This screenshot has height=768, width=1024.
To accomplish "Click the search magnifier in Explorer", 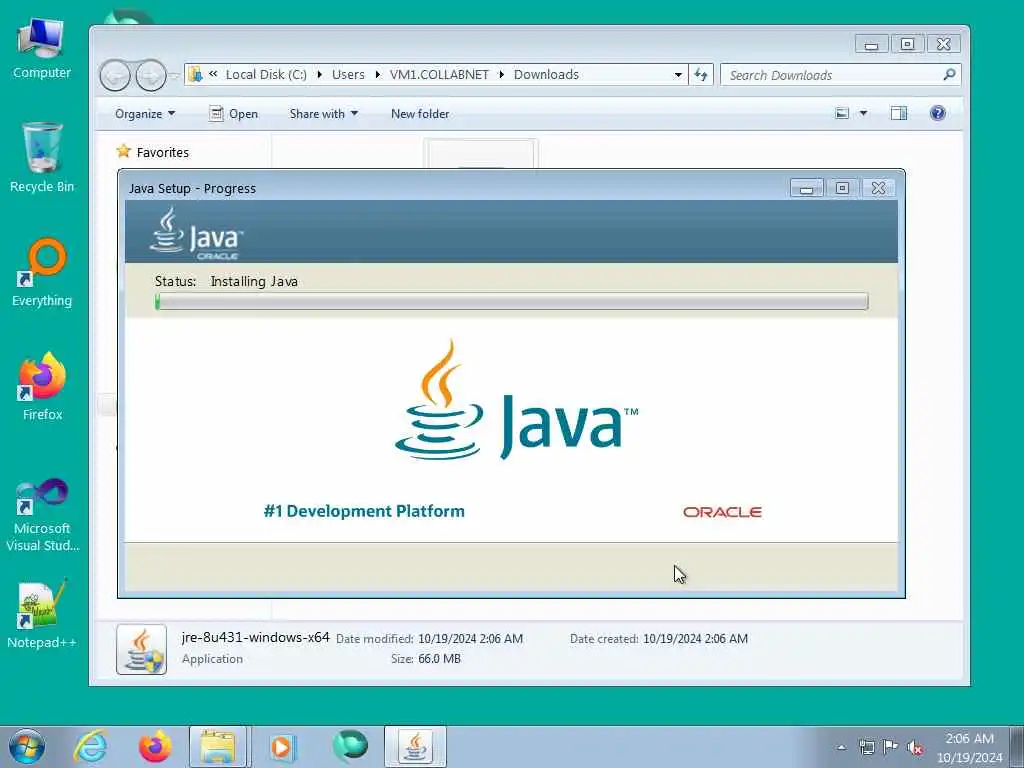I will tap(950, 74).
